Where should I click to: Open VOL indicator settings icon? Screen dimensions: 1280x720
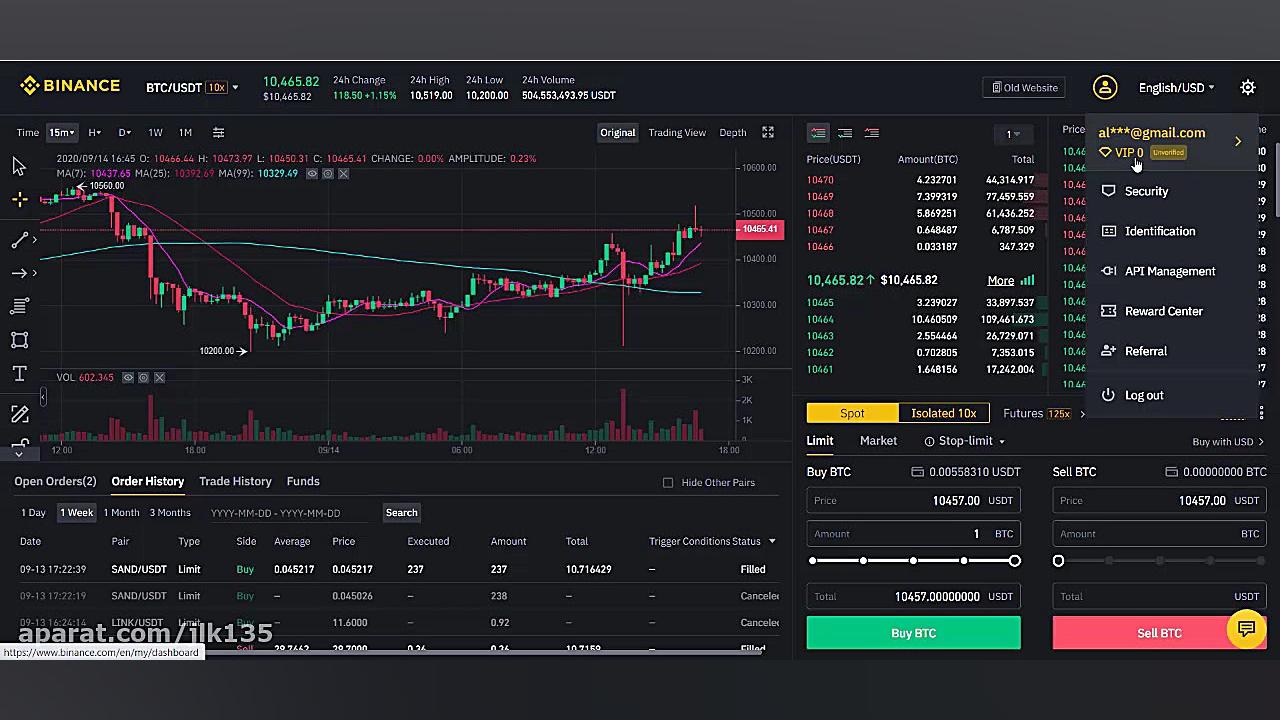144,377
